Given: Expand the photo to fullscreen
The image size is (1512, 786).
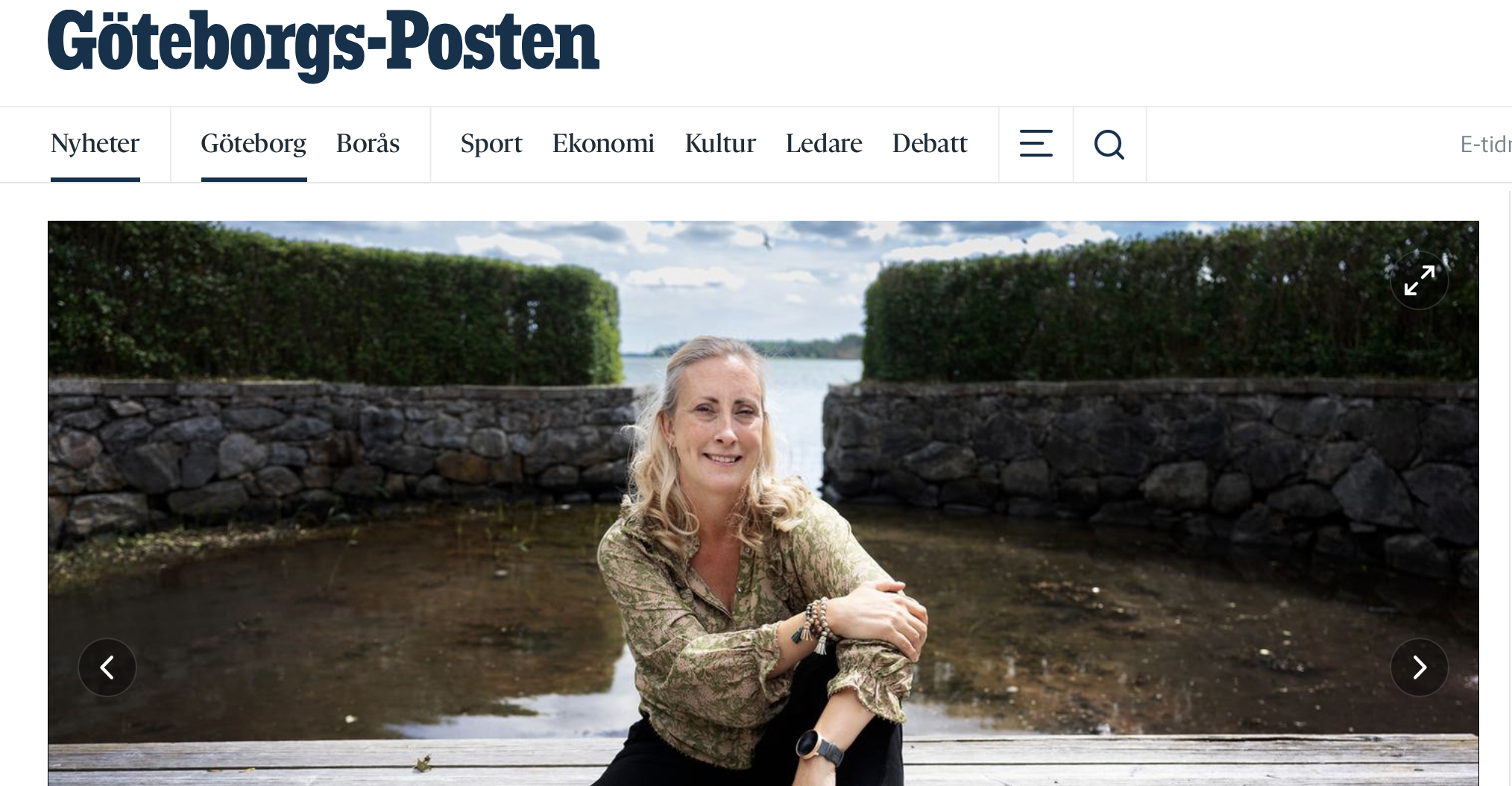Looking at the screenshot, I should pos(1419,280).
